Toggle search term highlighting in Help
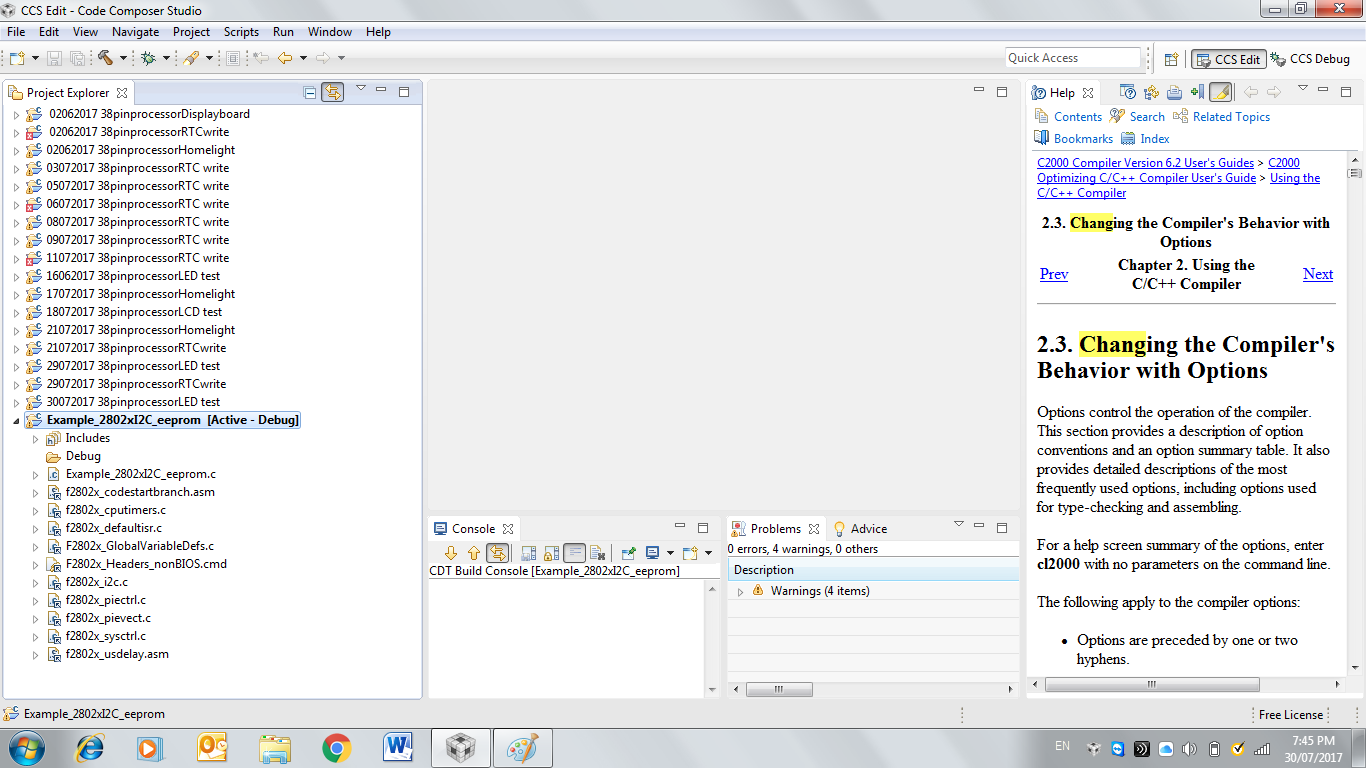This screenshot has height=768, width=1366. 1220,92
